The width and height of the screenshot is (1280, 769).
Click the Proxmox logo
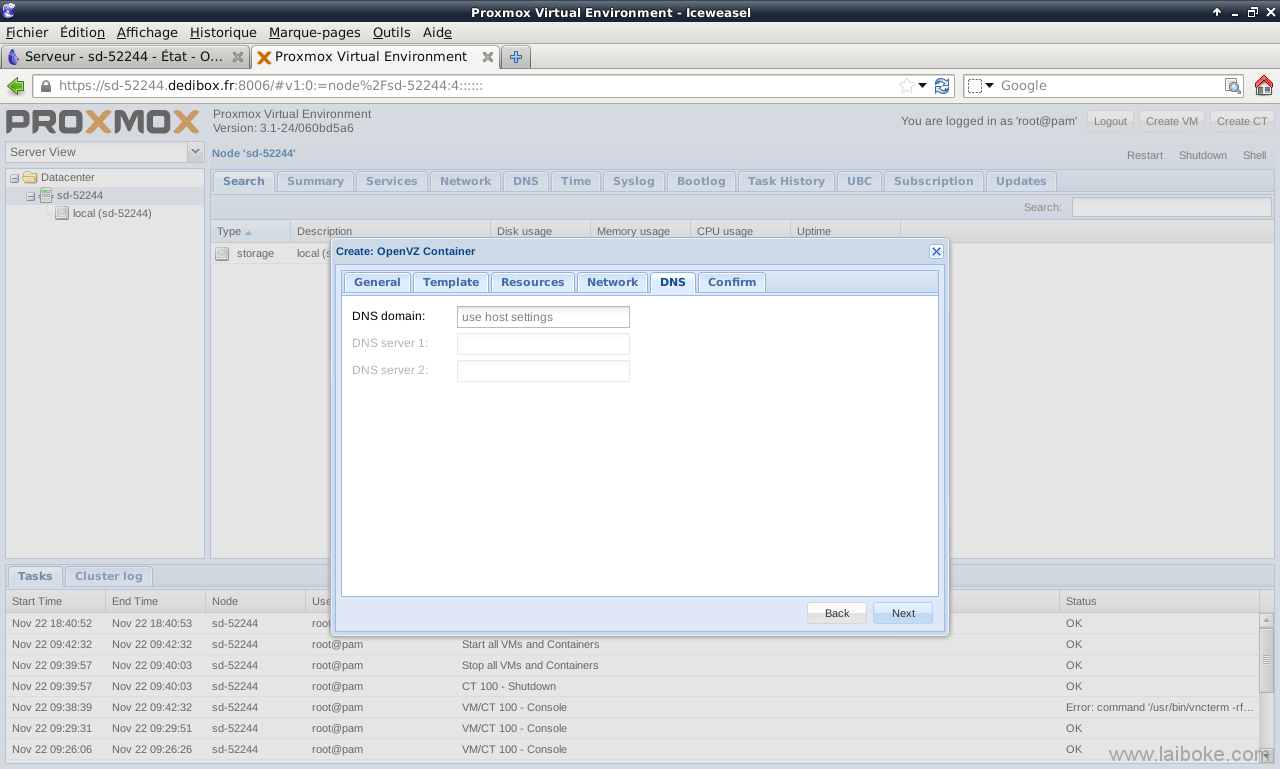tap(103, 122)
